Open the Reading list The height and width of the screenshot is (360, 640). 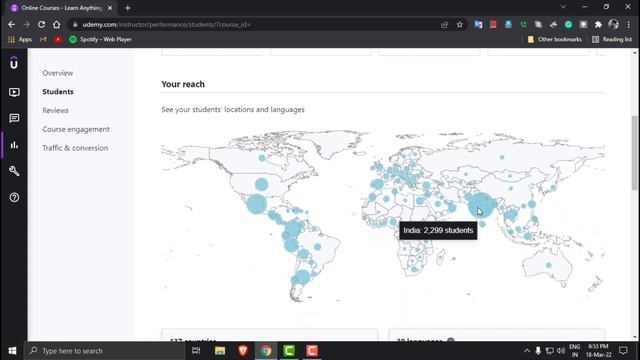coord(612,40)
